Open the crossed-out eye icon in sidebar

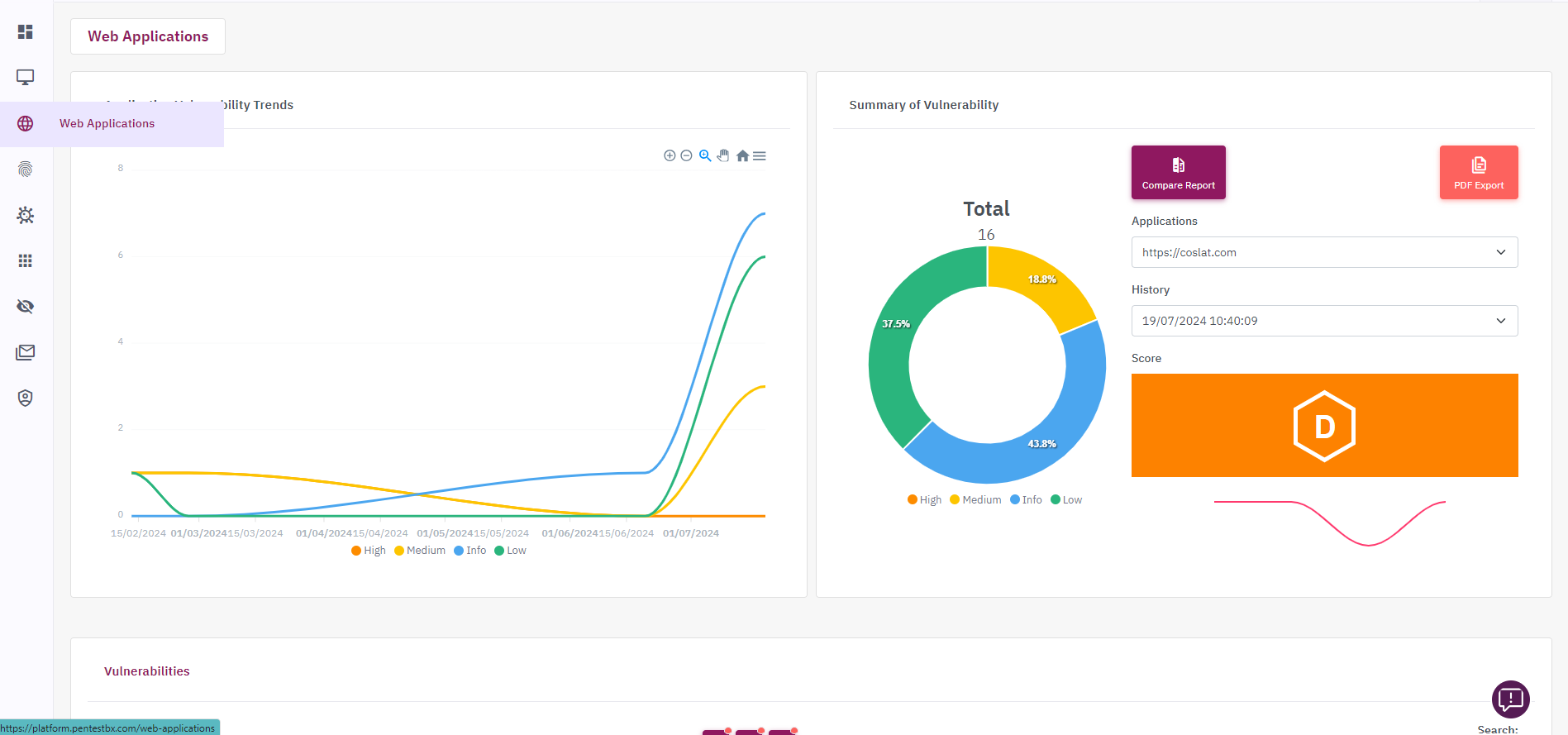26,307
